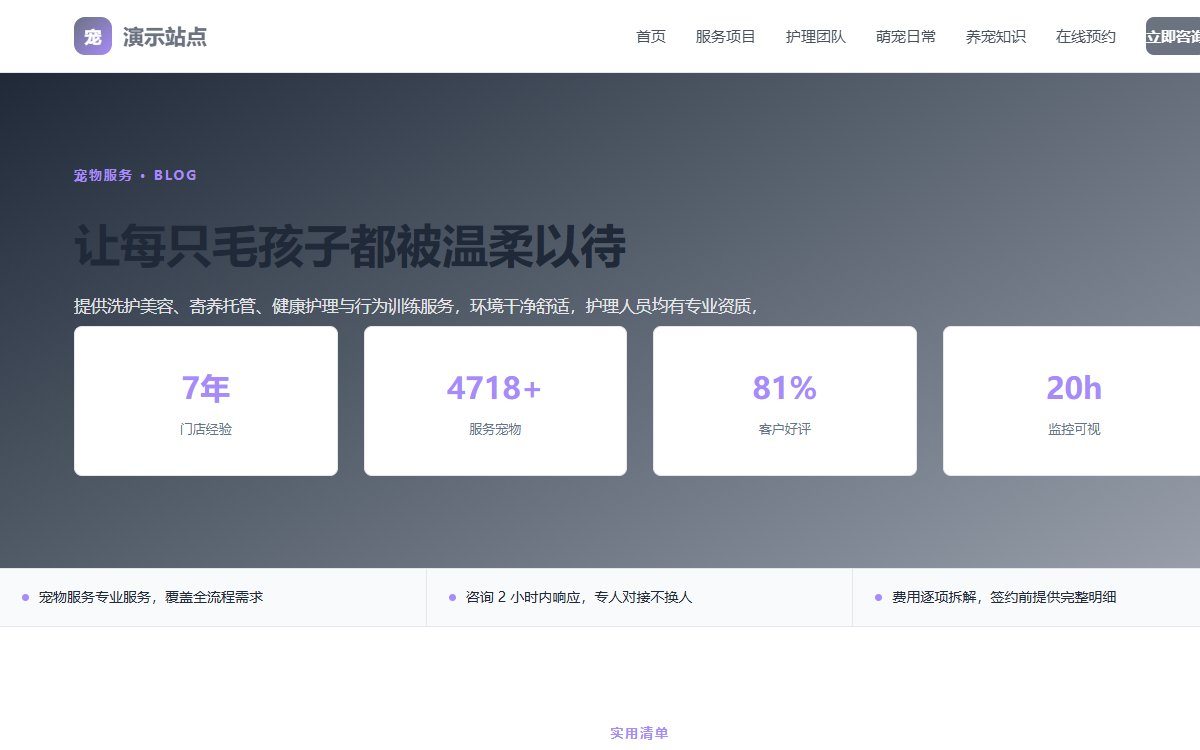Go to the 首页 nav item
The width and height of the screenshot is (1200, 750).
click(651, 37)
